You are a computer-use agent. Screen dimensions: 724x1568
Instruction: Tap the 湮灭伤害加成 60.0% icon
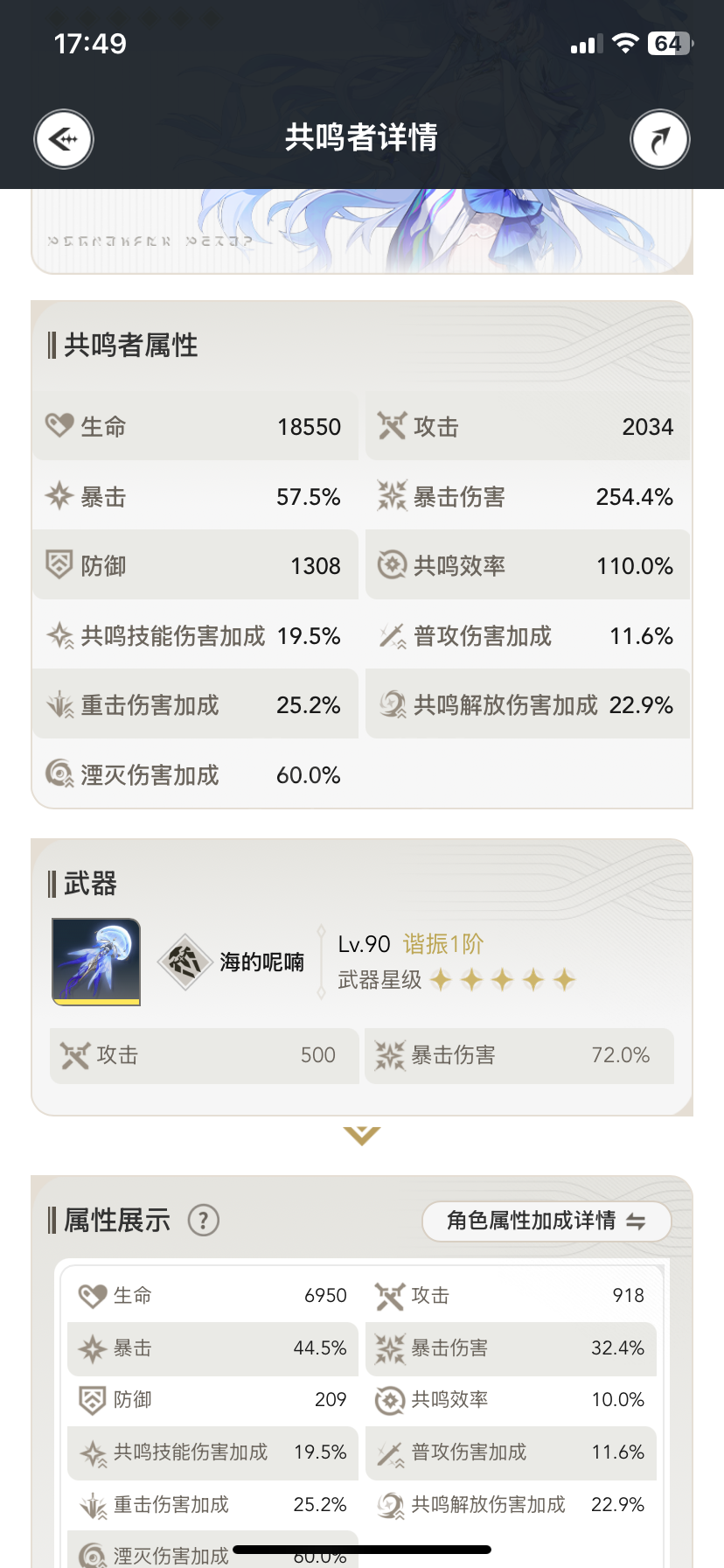[x=59, y=774]
